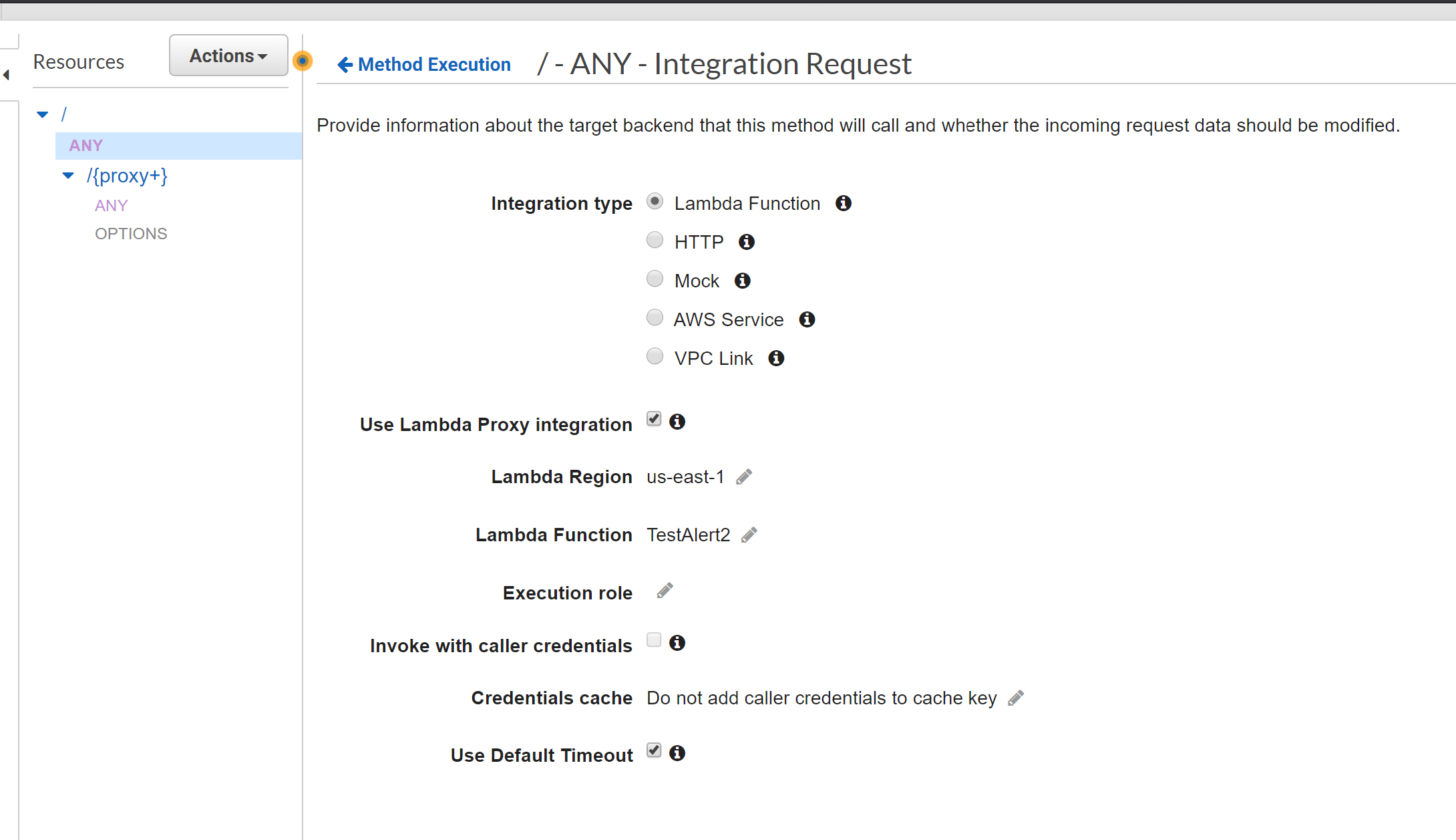Open the Actions dropdown
Screen dimensions: 1456x840
point(228,55)
